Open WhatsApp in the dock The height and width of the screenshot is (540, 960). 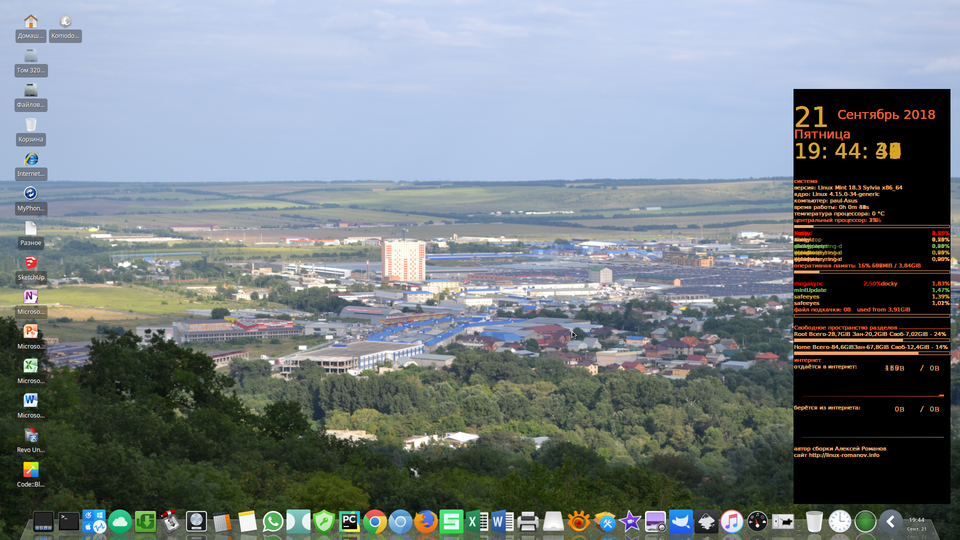(x=273, y=521)
